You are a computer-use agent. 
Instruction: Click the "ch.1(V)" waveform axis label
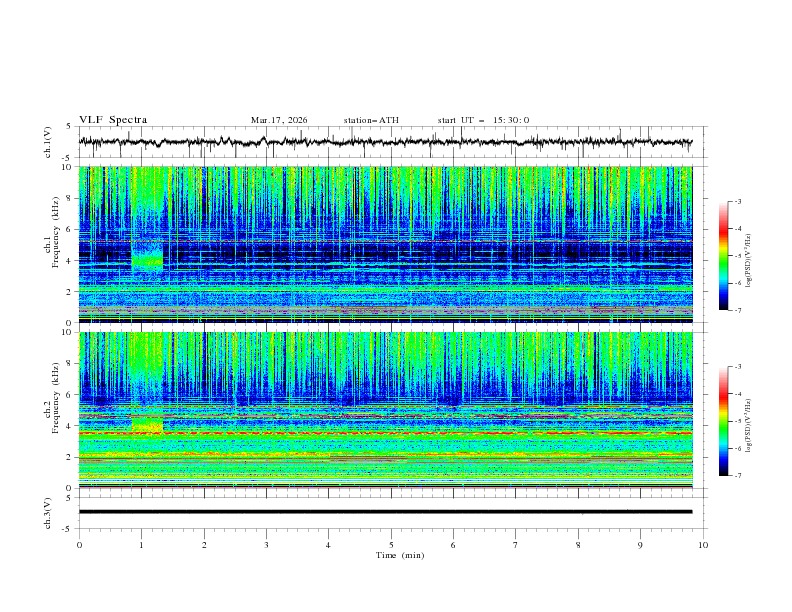[48, 142]
